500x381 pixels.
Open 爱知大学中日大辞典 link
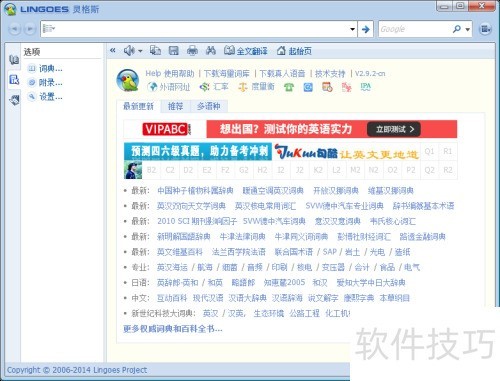point(371,282)
